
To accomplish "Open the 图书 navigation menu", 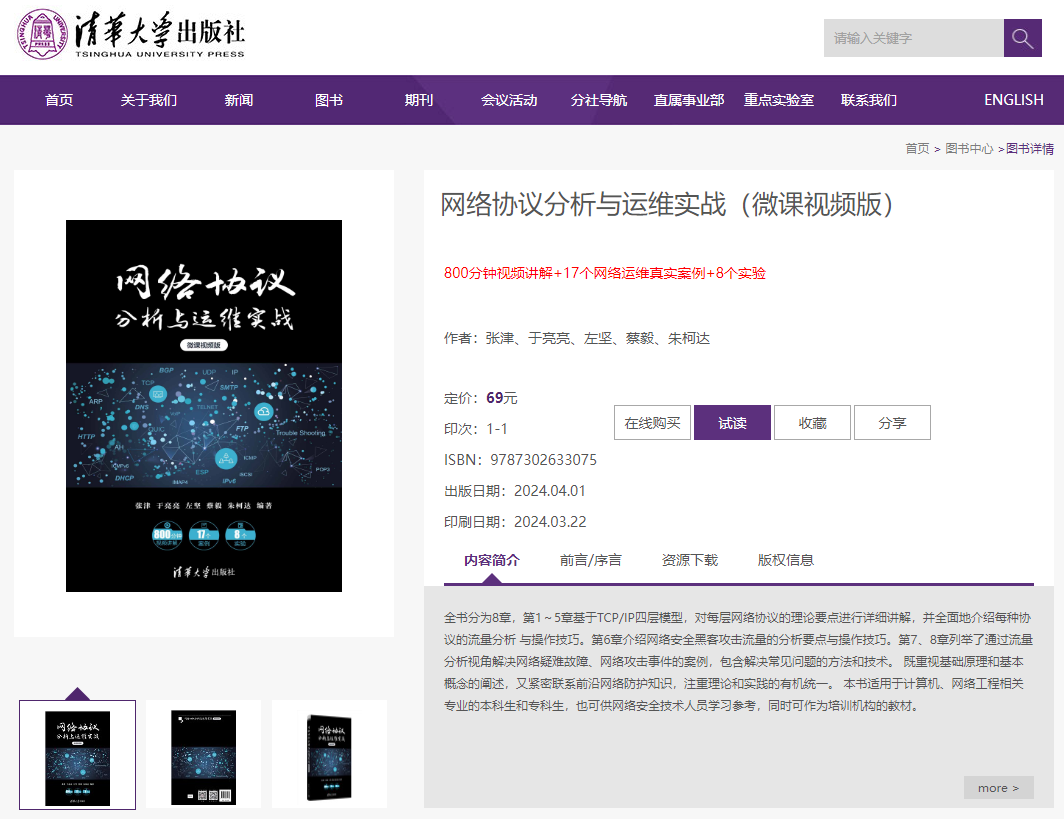I will [x=329, y=100].
